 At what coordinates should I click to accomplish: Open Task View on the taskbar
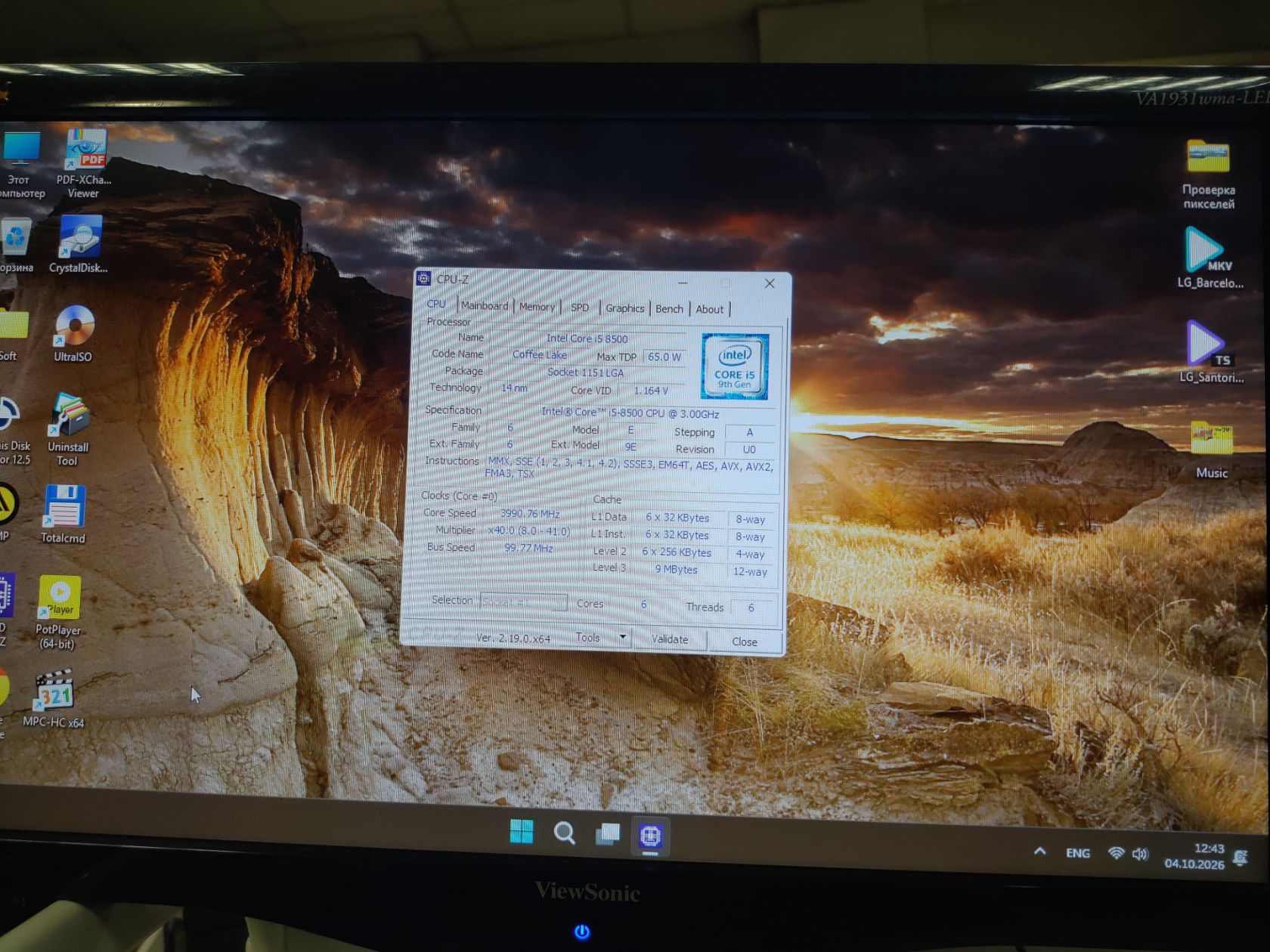(608, 833)
